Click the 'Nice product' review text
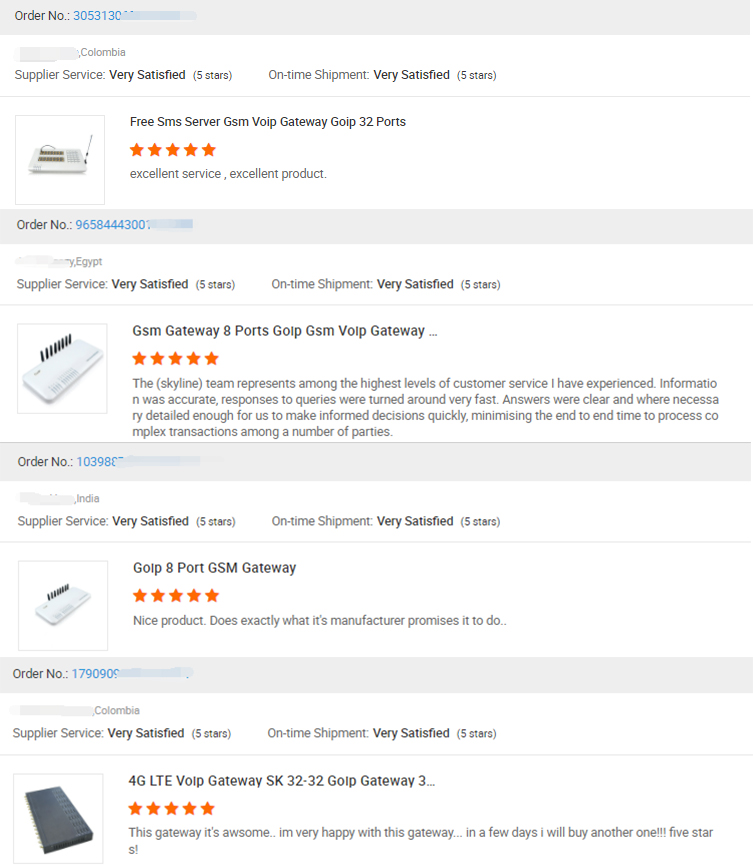This screenshot has height=868, width=753. pos(320,621)
